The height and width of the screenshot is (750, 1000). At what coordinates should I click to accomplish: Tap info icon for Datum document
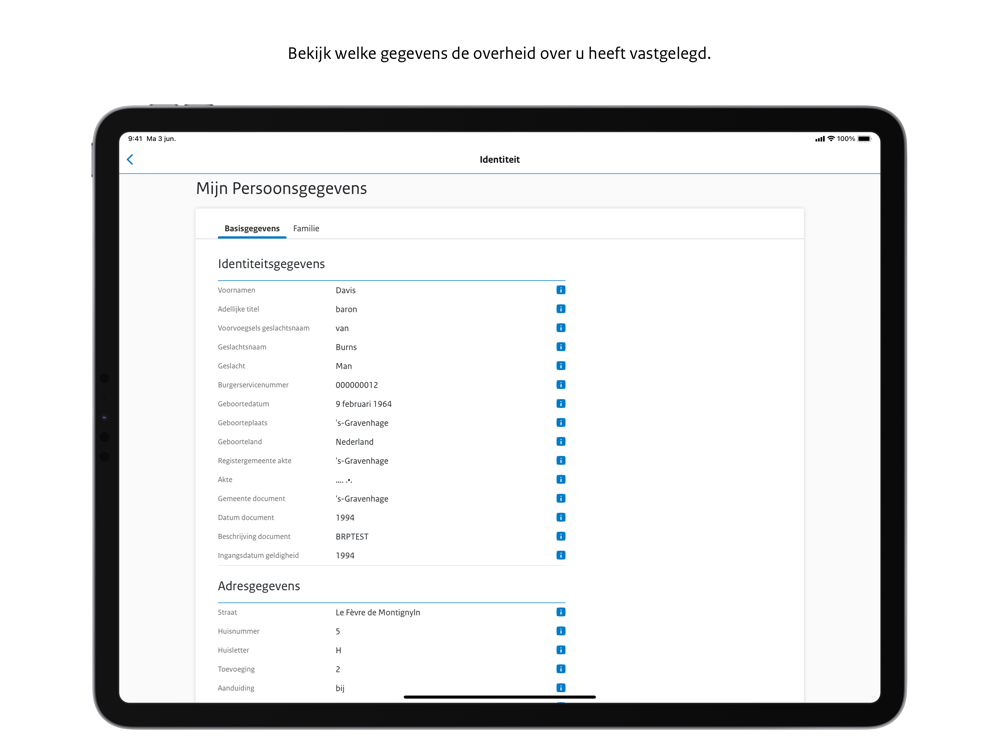click(561, 517)
